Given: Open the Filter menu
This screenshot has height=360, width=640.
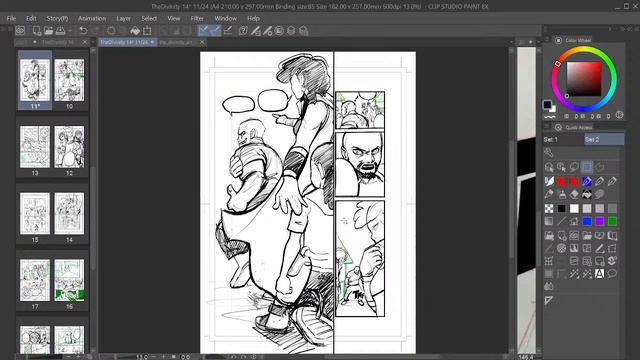Looking at the screenshot, I should [197, 18].
